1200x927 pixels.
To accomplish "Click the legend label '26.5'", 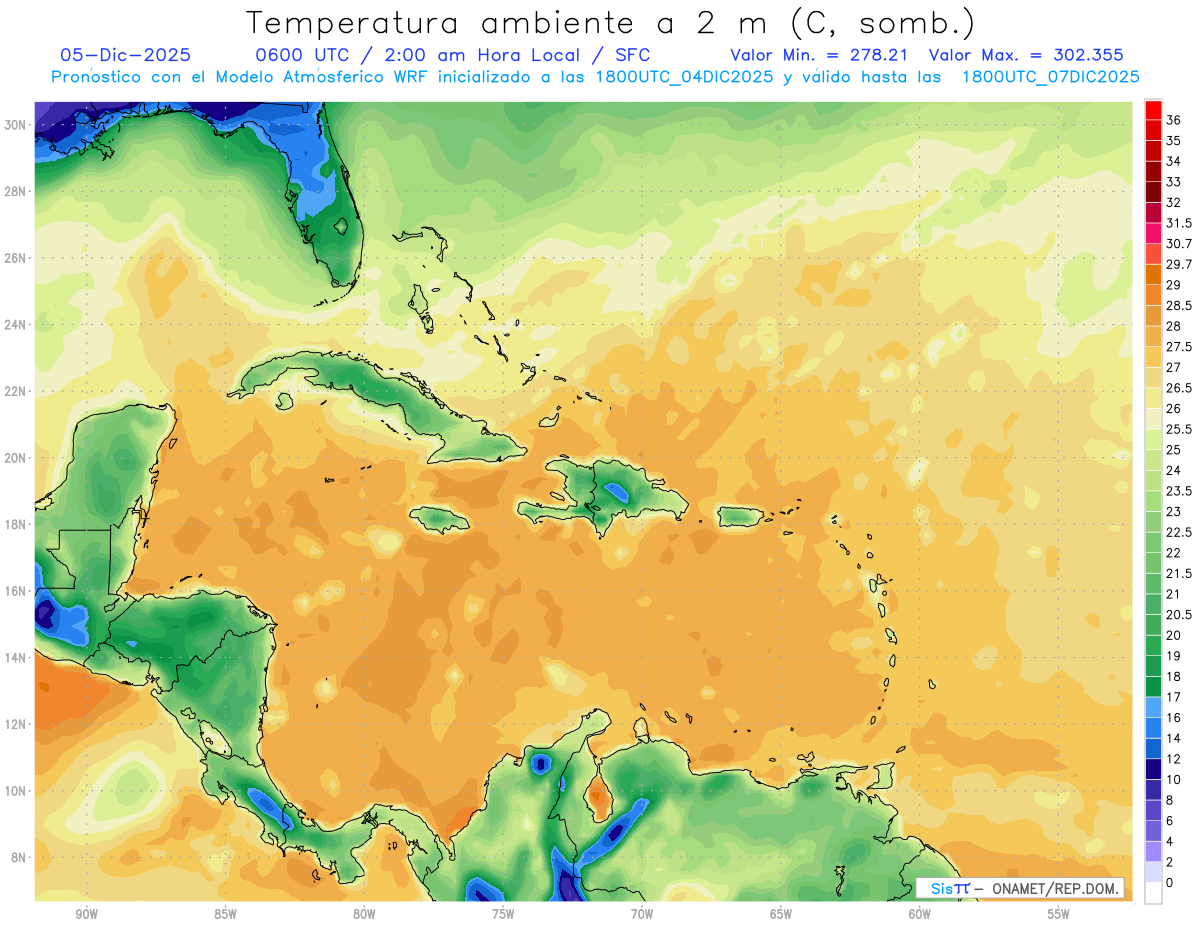I will [x=1179, y=388].
